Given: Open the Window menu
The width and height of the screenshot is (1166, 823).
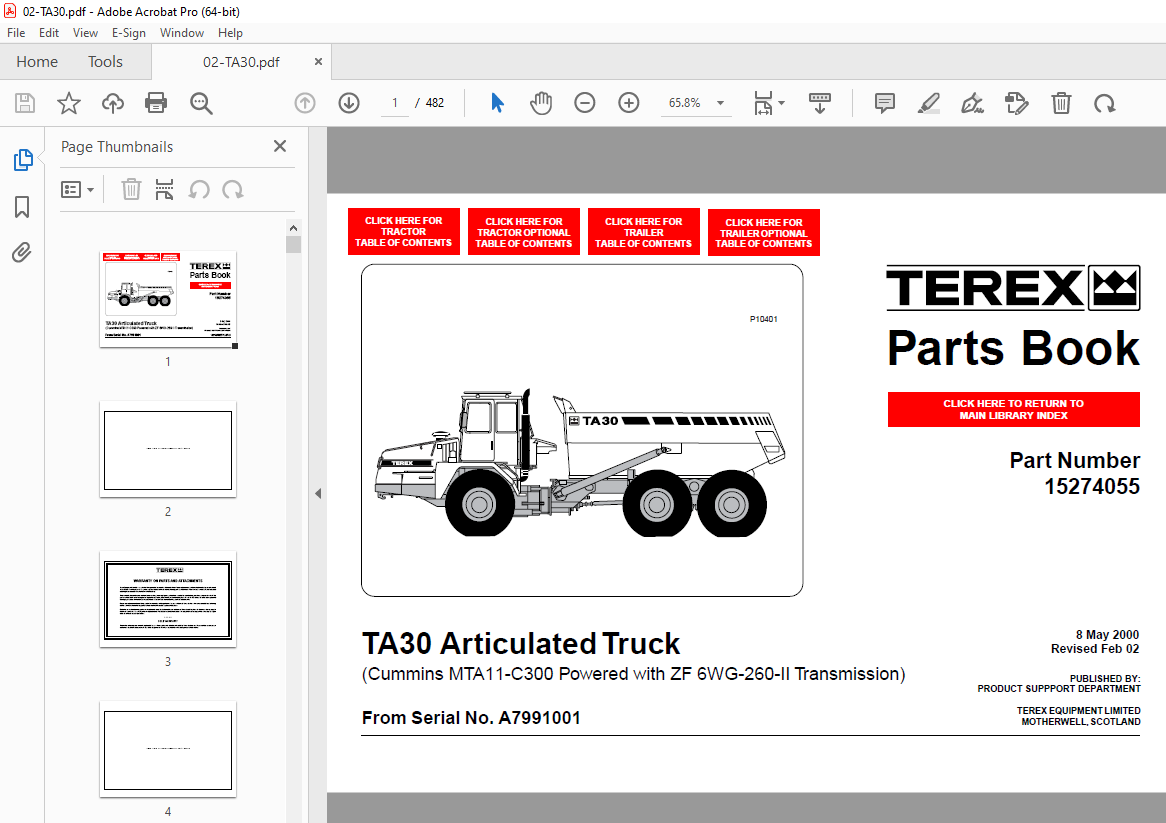Looking at the screenshot, I should [181, 33].
